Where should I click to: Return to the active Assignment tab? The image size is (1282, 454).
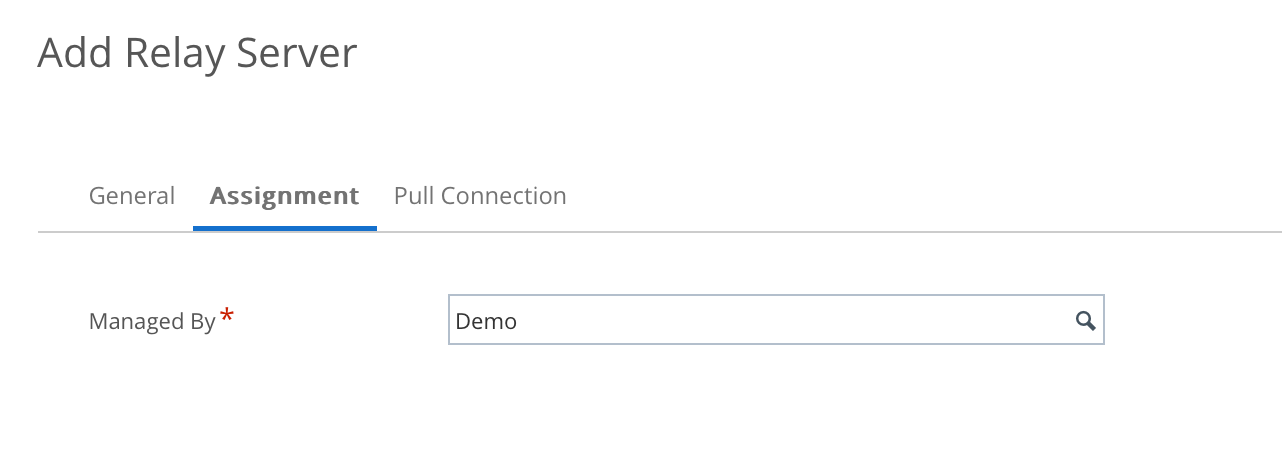click(x=284, y=196)
